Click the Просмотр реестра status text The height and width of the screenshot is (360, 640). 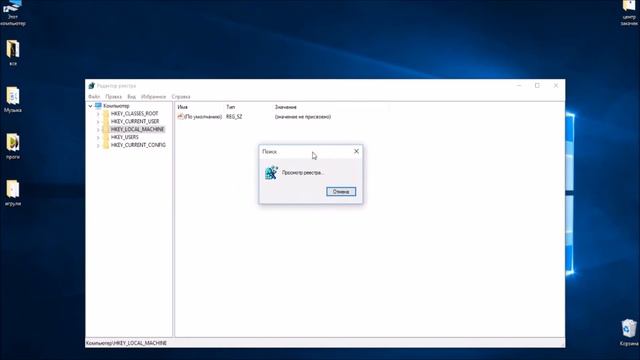(x=303, y=173)
